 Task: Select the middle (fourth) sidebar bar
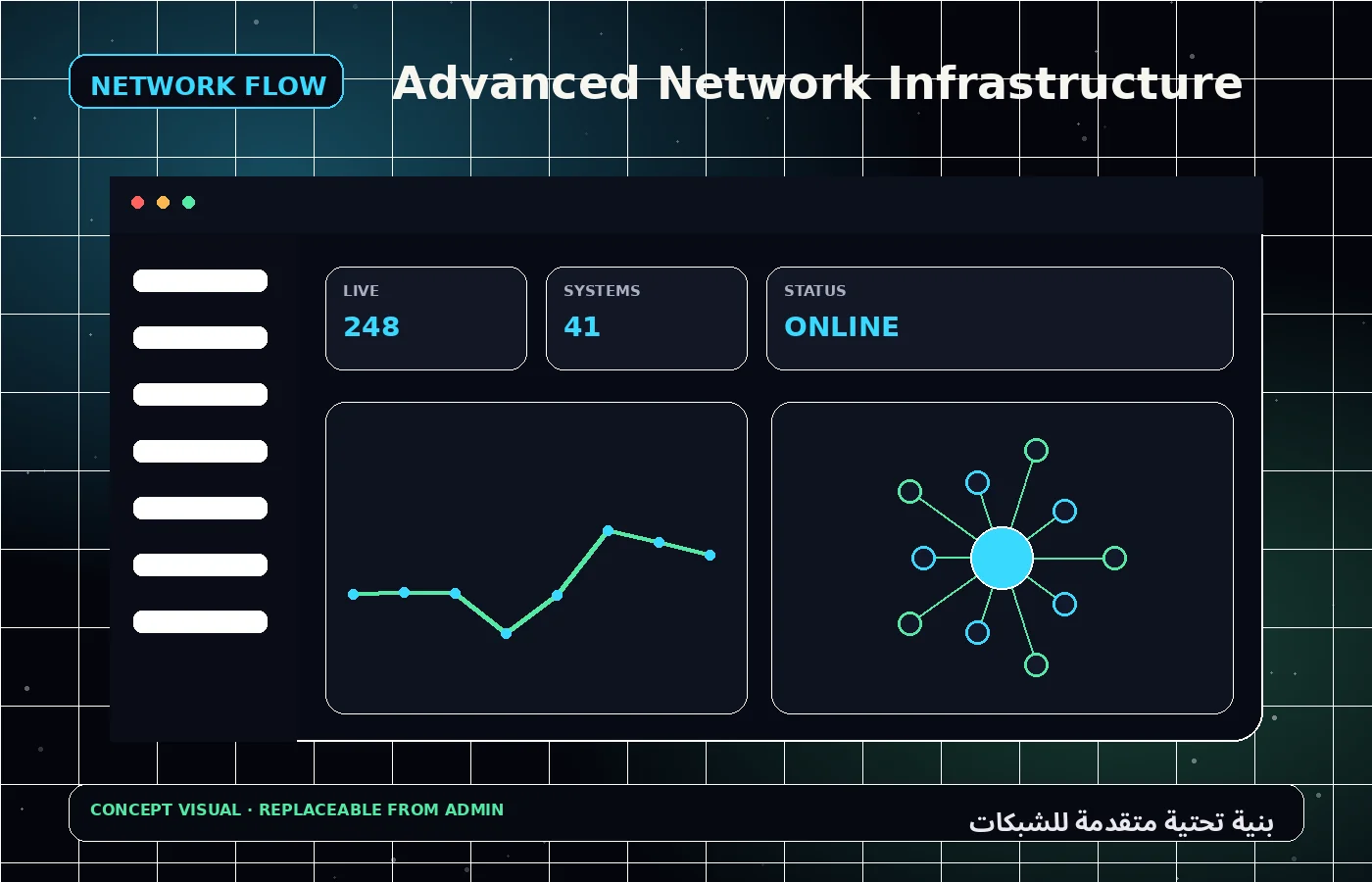(x=200, y=452)
